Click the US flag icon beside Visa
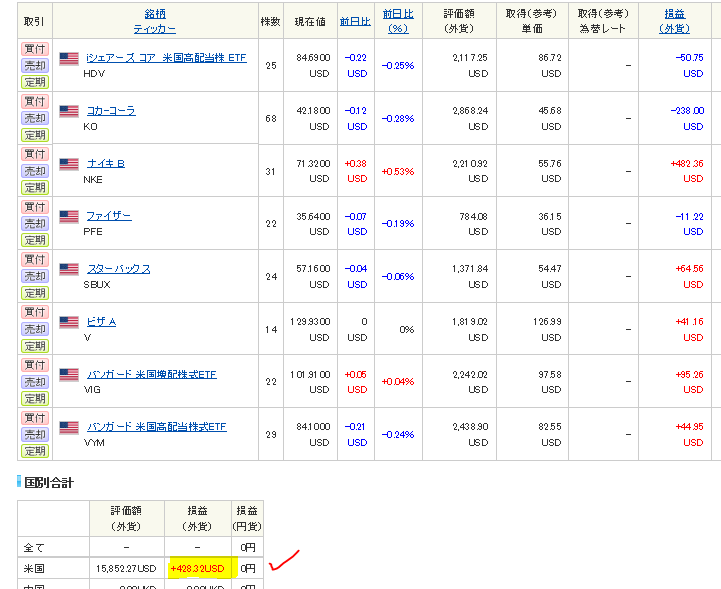721x589 pixels. [x=69, y=322]
